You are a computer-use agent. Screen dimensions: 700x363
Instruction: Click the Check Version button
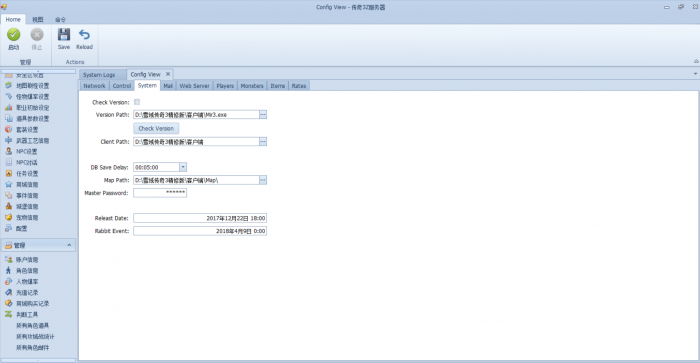pyautogui.click(x=156, y=128)
